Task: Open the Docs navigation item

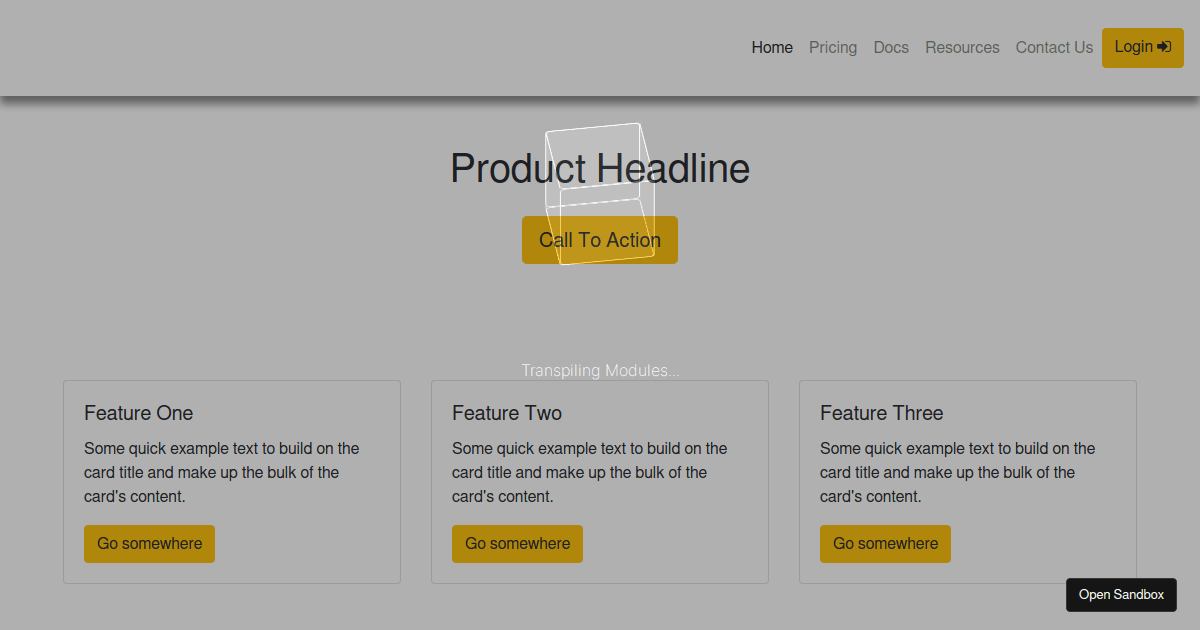Action: pos(891,48)
